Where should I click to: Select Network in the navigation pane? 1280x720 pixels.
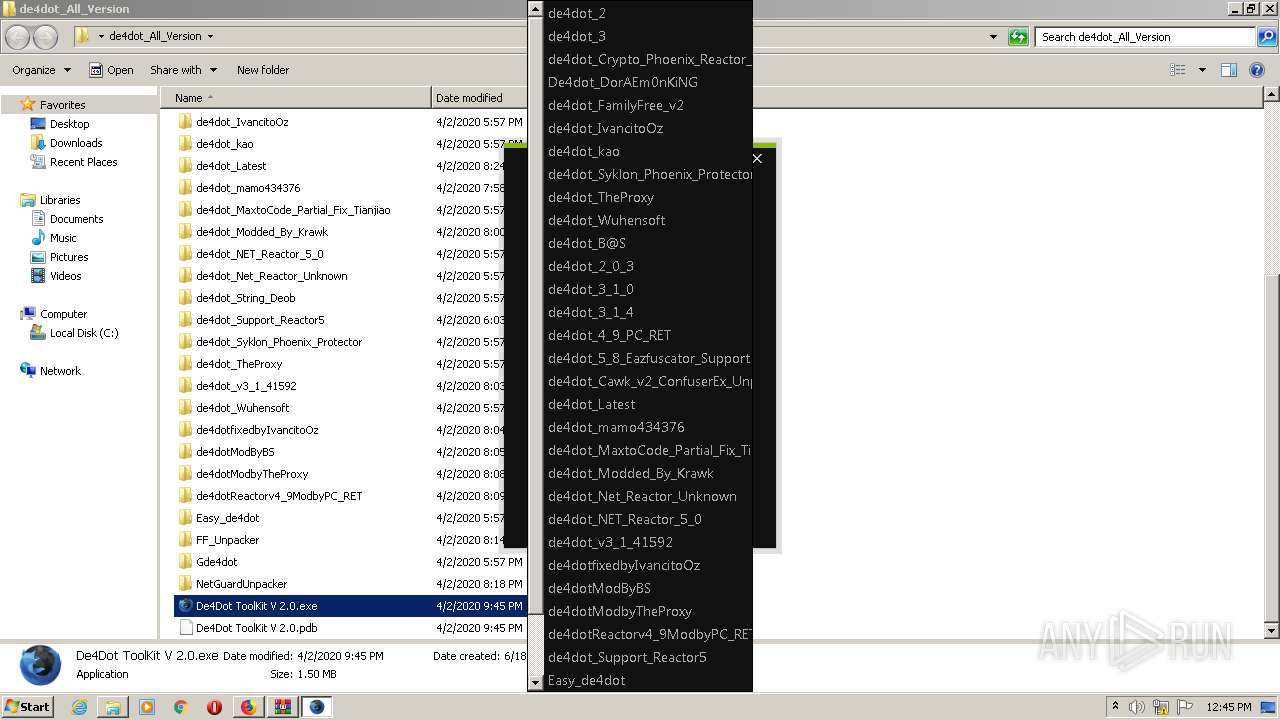[x=60, y=371]
